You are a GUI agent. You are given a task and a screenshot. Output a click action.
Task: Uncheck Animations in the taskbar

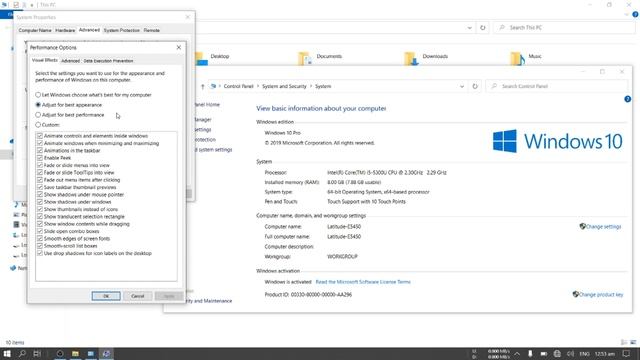point(40,151)
